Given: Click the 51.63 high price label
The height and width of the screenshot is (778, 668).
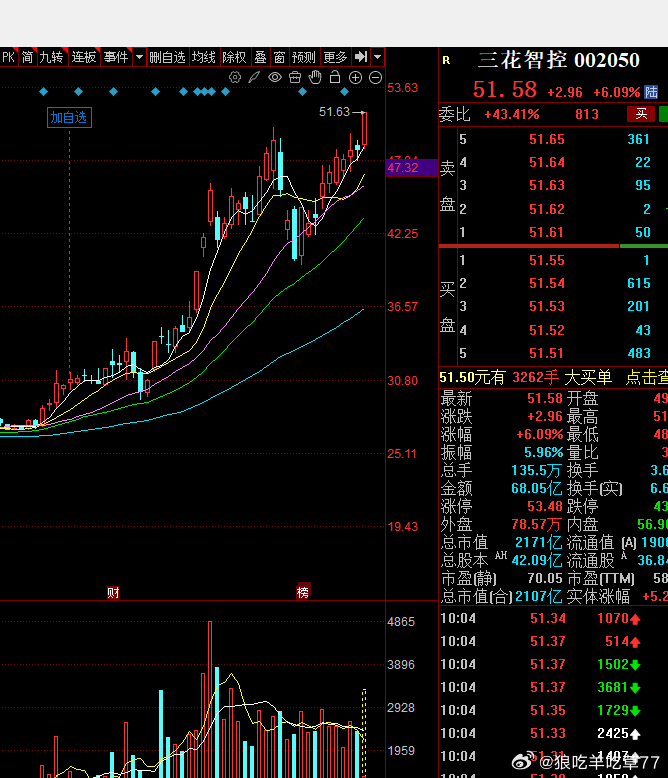Looking at the screenshot, I should [x=334, y=112].
